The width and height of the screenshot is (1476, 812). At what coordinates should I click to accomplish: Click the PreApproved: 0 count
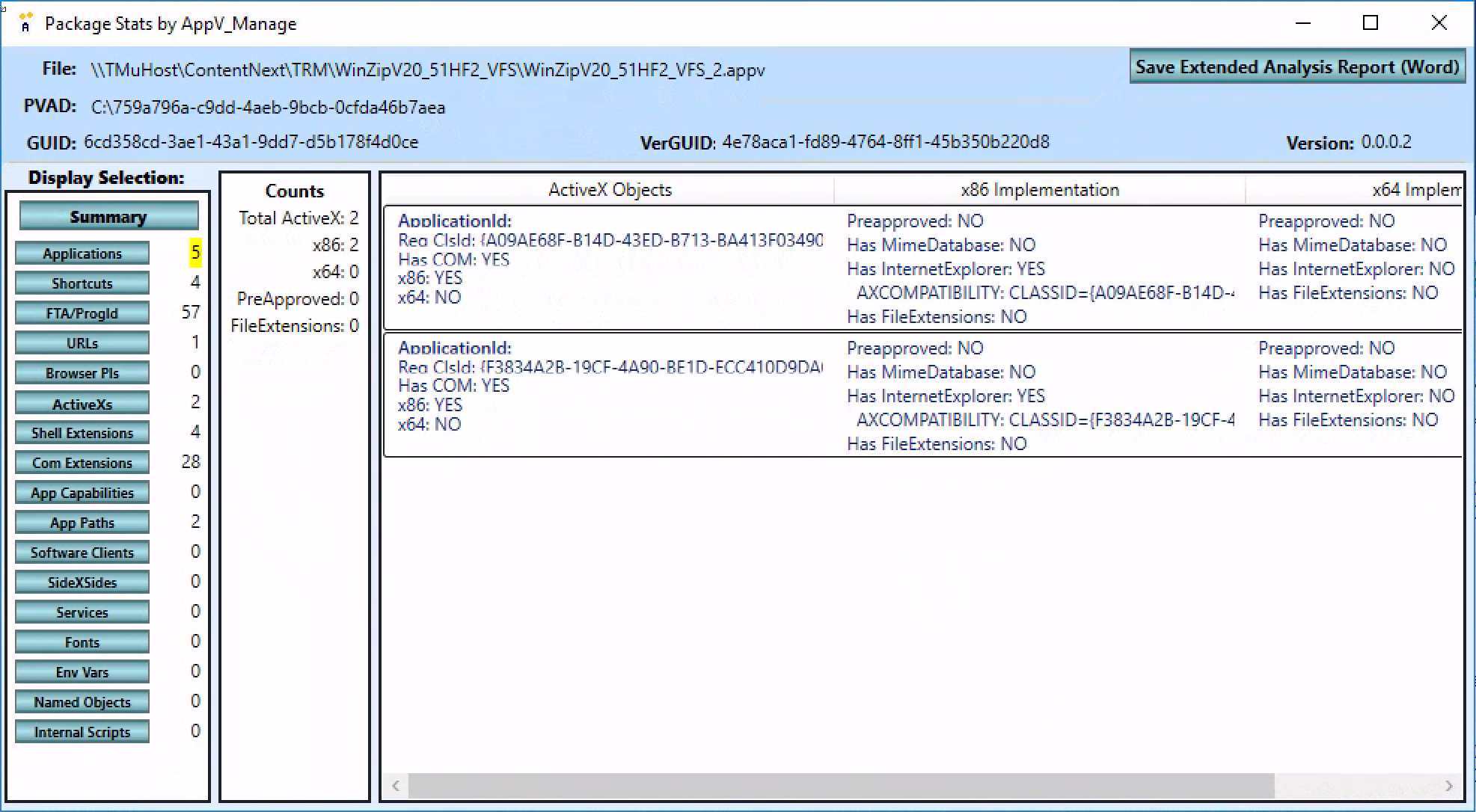[298, 299]
